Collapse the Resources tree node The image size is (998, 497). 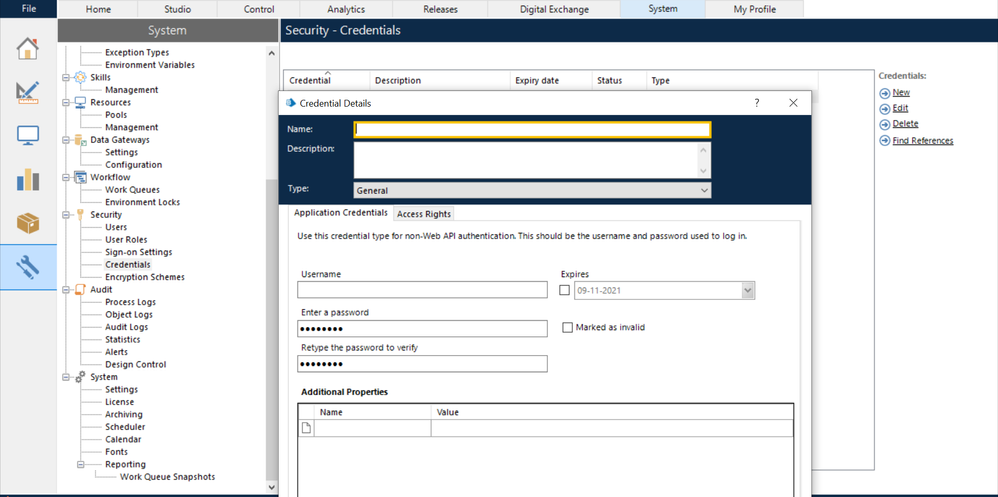pyautogui.click(x=66, y=102)
